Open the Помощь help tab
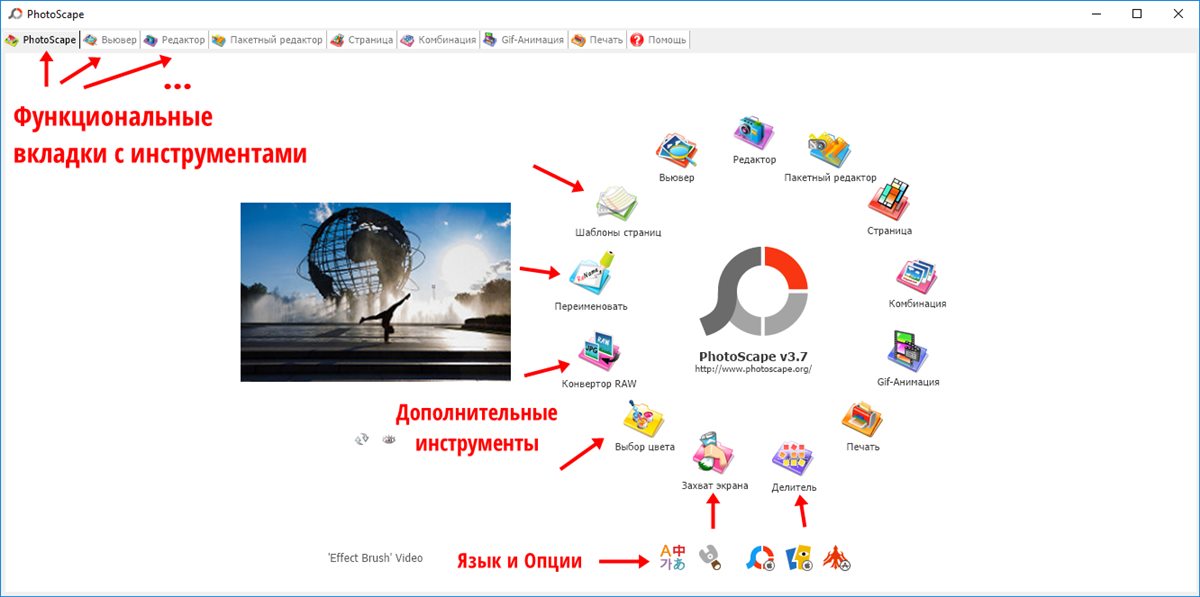This screenshot has height=597, width=1200. click(x=658, y=40)
